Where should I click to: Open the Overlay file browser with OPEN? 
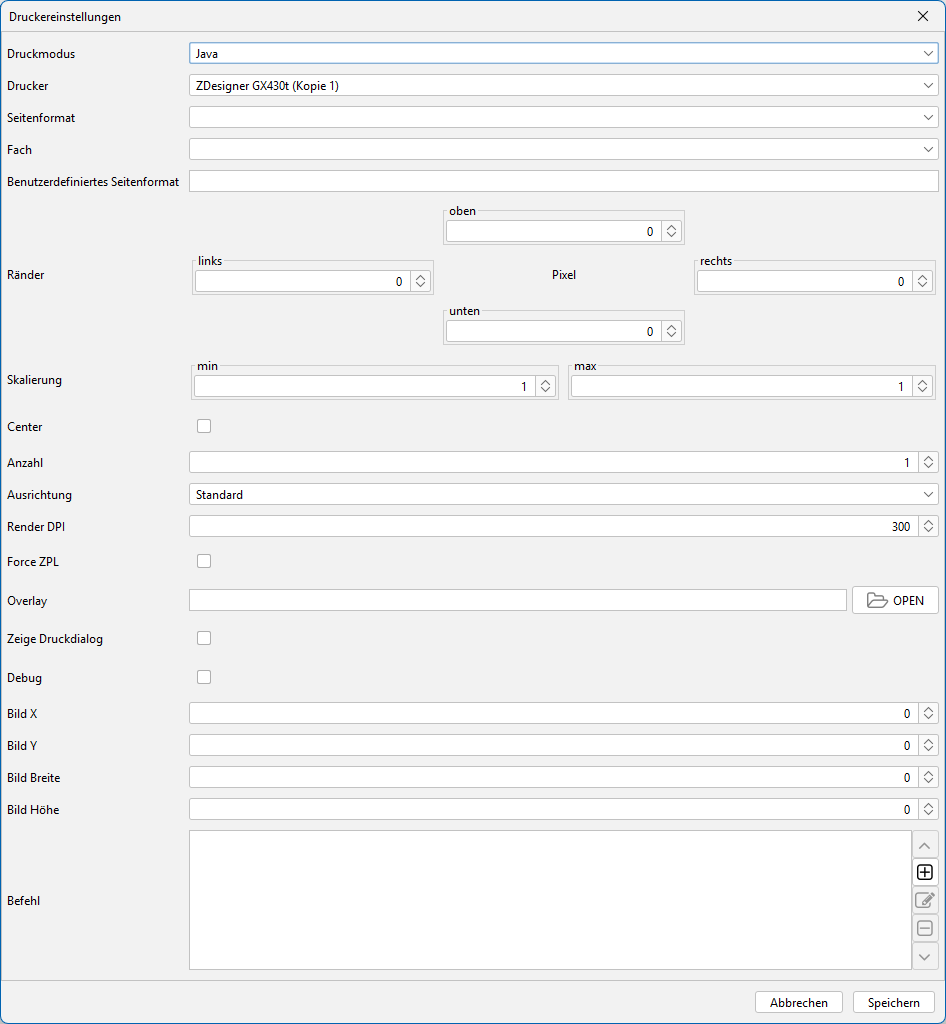895,600
